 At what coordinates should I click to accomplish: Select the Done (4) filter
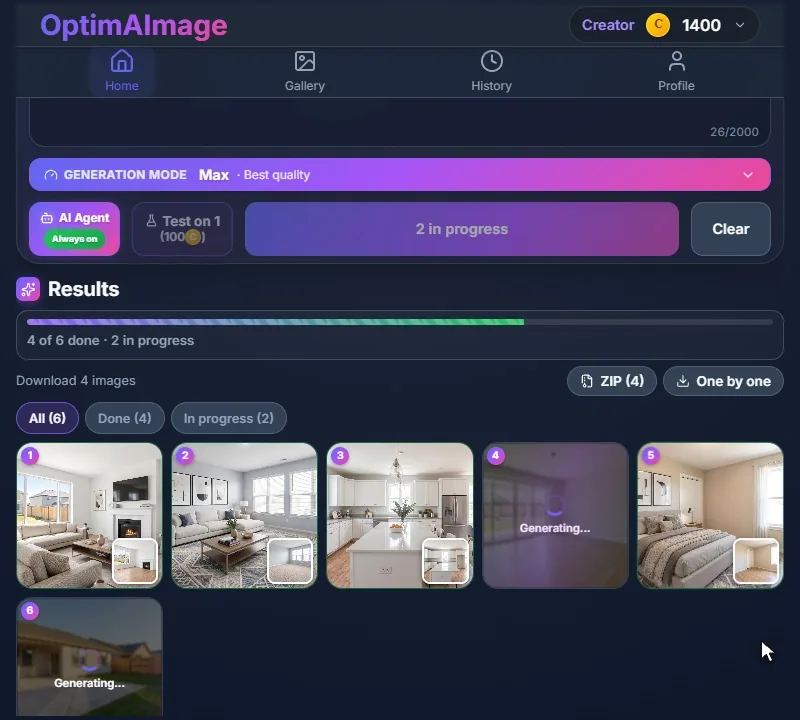pyautogui.click(x=124, y=418)
